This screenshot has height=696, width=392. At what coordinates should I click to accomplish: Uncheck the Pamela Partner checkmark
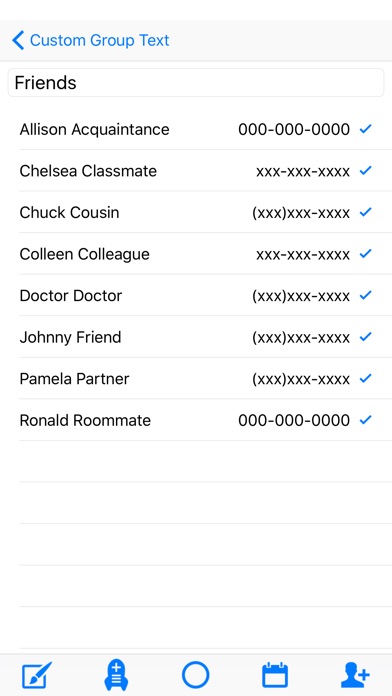[x=365, y=379]
